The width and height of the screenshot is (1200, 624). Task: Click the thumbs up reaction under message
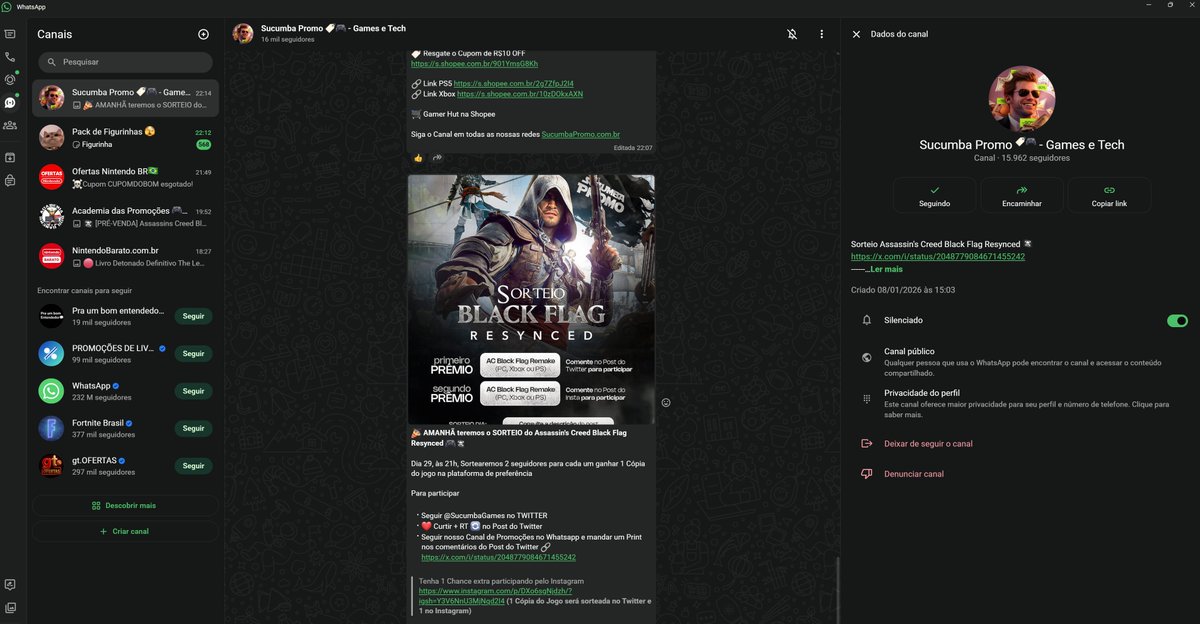[x=419, y=158]
